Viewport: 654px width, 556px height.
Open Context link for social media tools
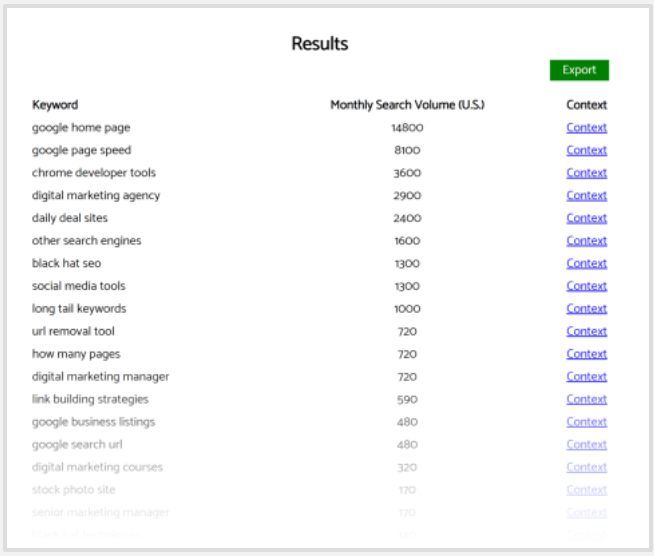pyautogui.click(x=586, y=286)
